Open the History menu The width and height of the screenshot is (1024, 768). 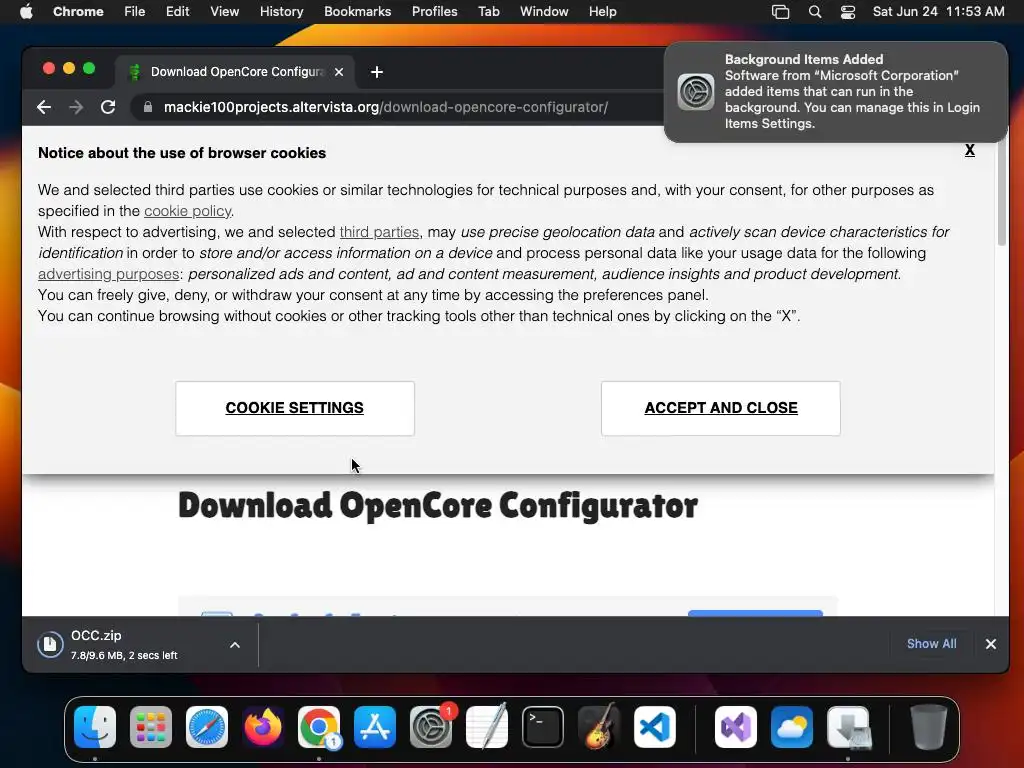[281, 12]
